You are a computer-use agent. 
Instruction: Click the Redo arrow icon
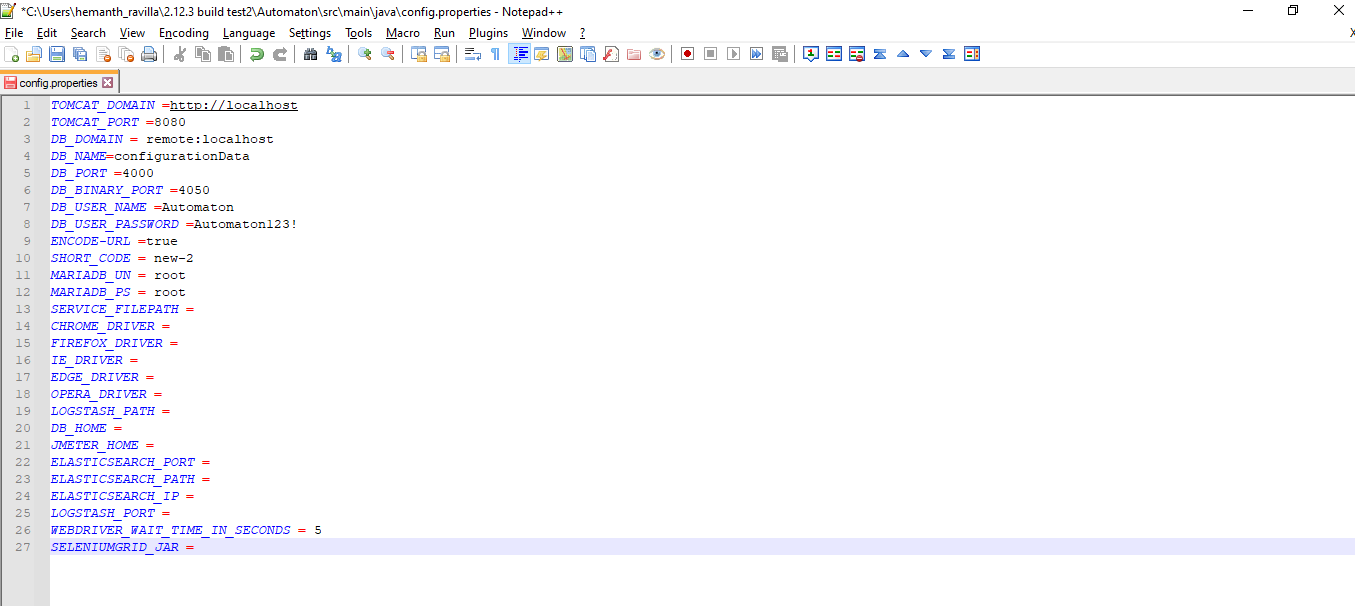click(x=280, y=54)
